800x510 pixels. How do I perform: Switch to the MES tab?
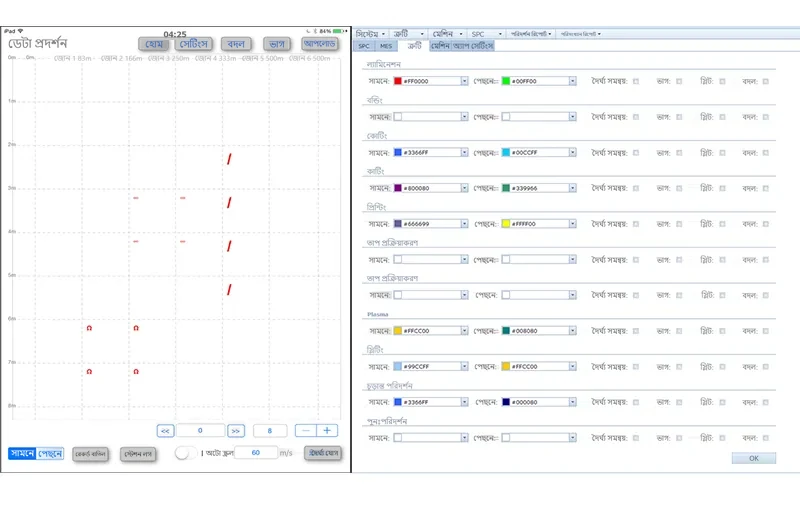pos(386,46)
